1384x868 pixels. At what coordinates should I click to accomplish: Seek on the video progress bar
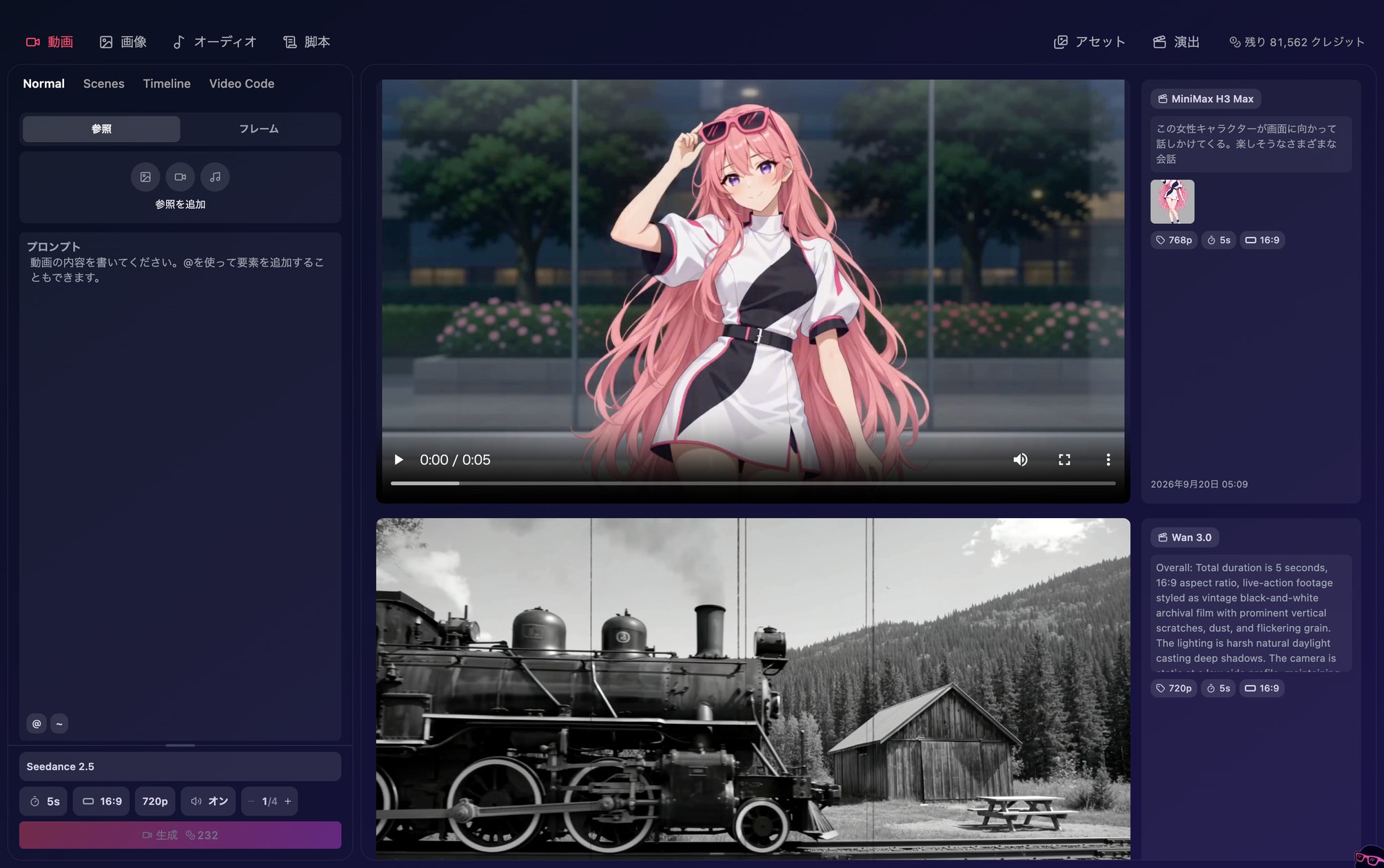point(753,484)
